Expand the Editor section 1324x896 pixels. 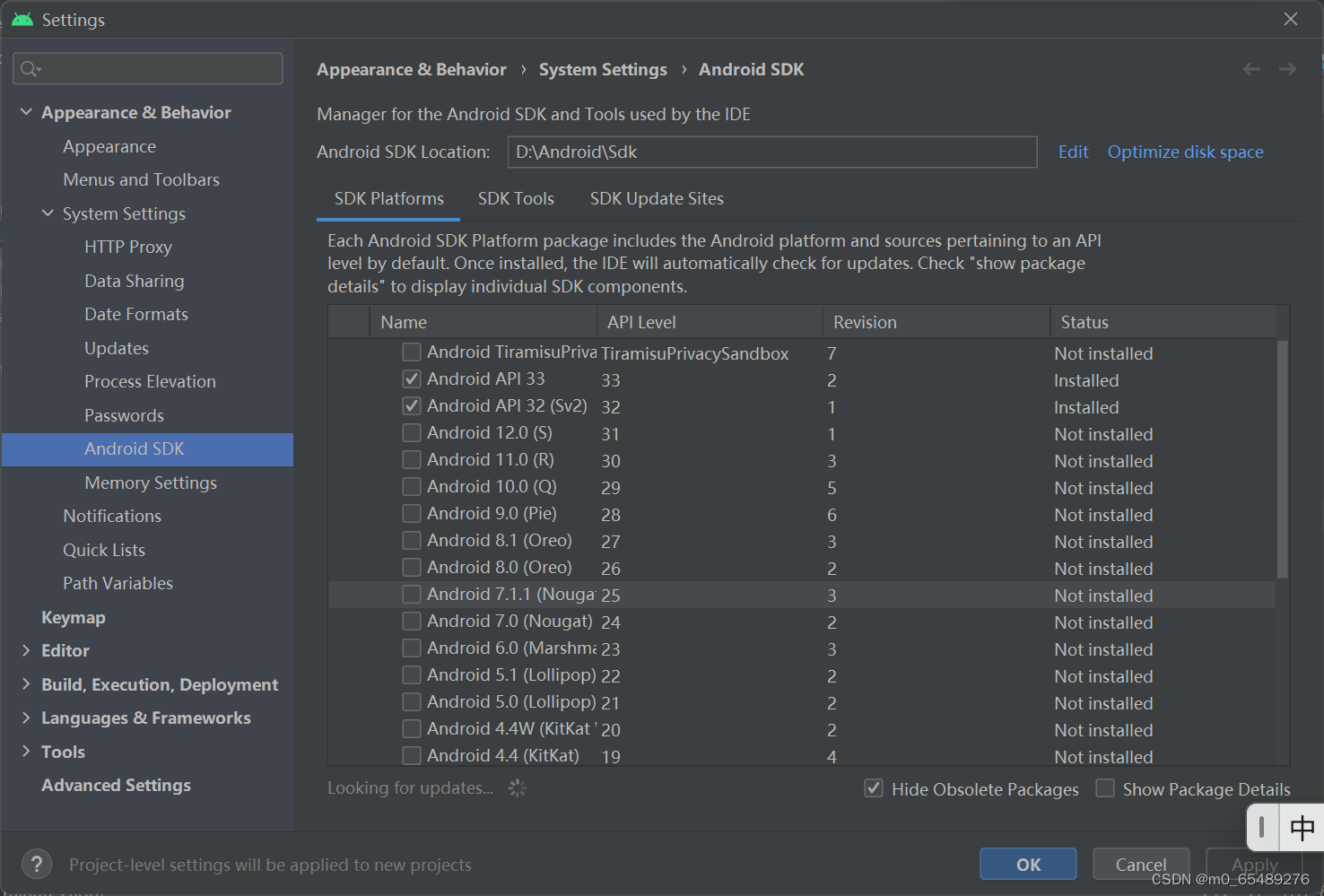pos(26,650)
